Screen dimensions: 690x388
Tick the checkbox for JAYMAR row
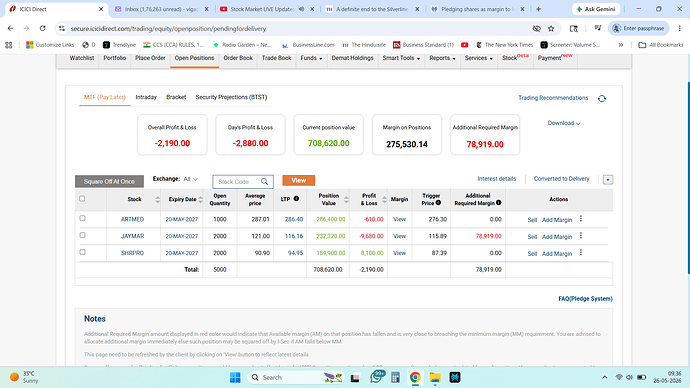click(82, 235)
